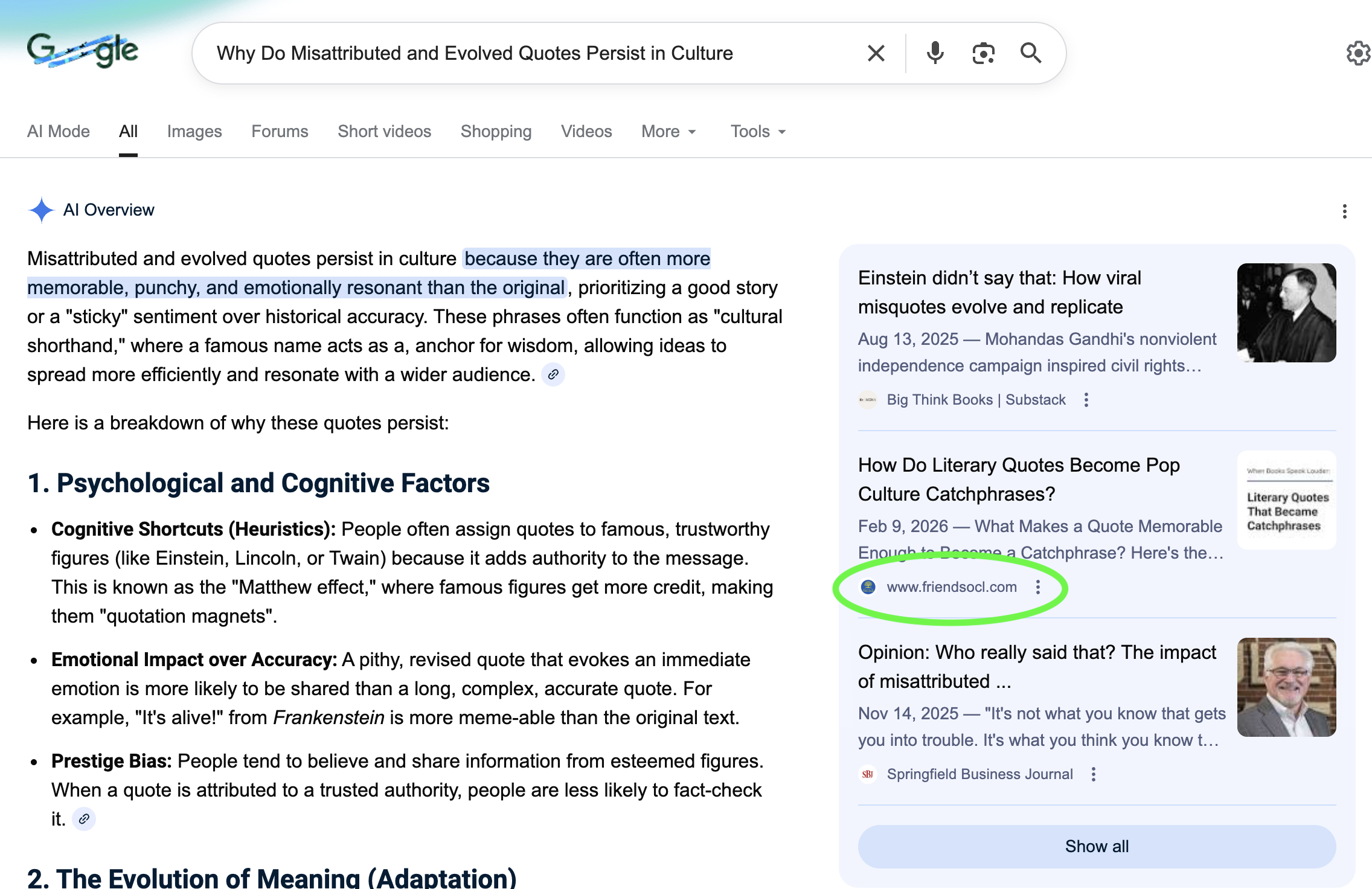
Task: Click the friendsocl.com favicon
Action: [868, 587]
